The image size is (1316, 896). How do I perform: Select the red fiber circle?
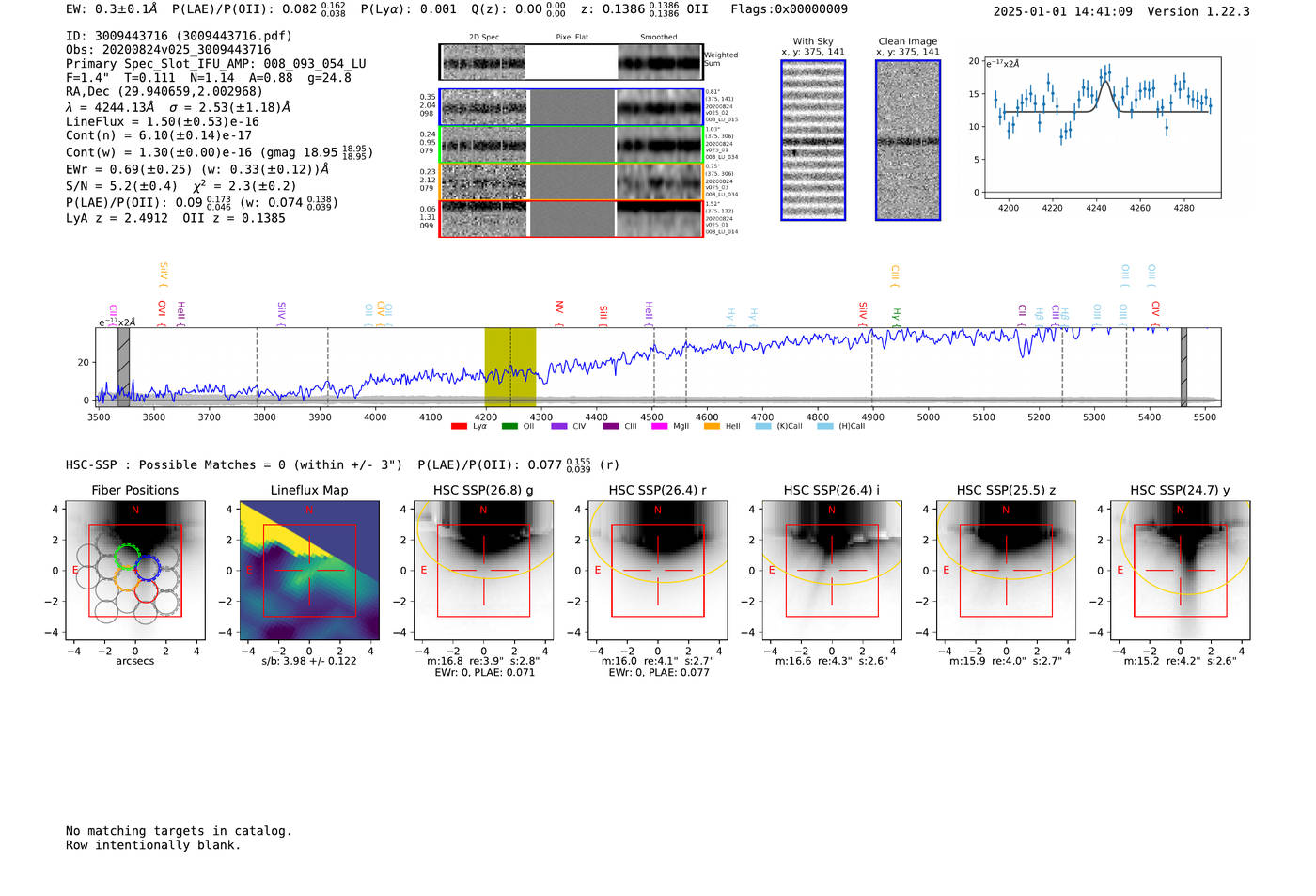pos(147,590)
